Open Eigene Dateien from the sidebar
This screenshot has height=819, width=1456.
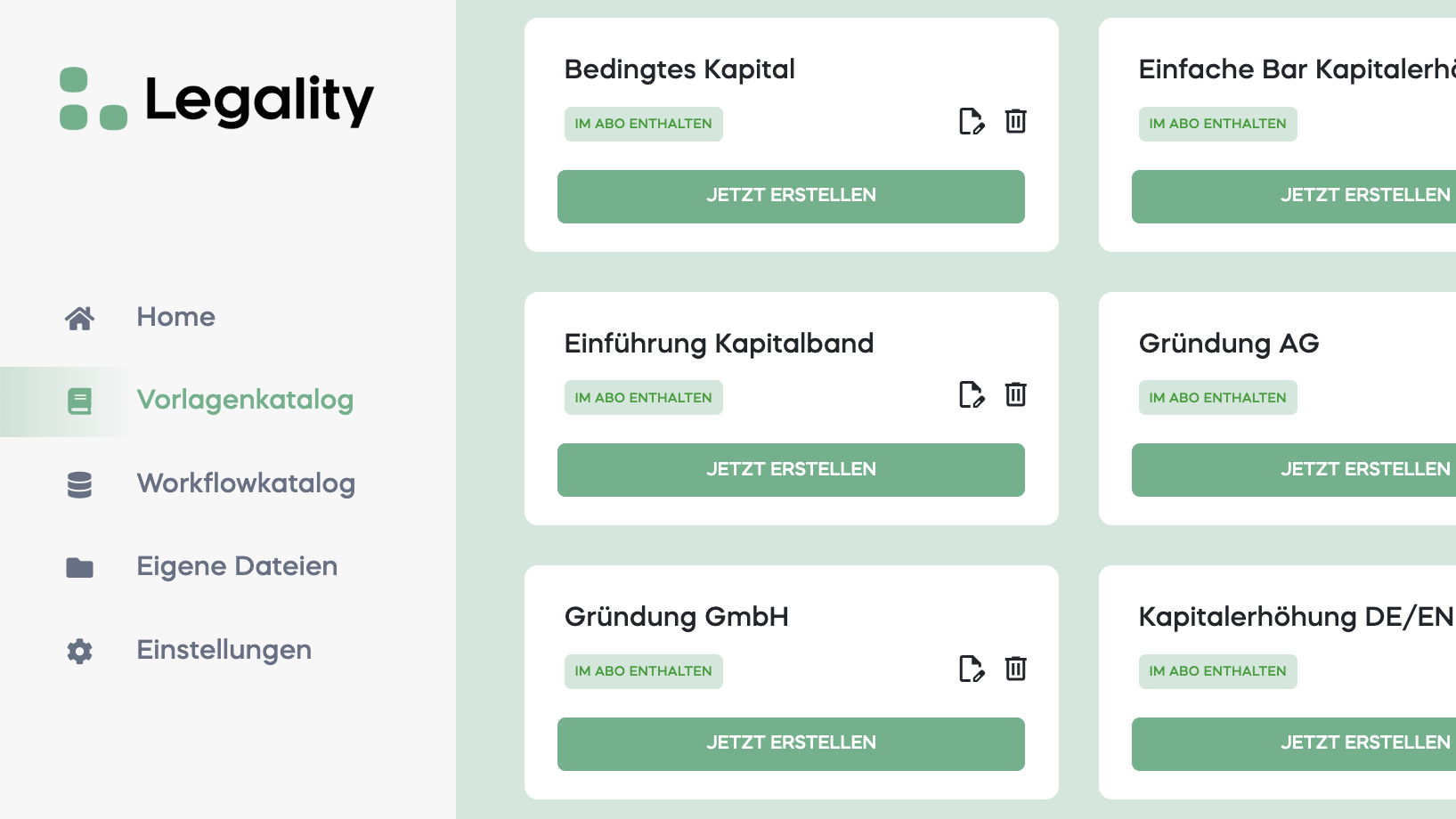236,566
